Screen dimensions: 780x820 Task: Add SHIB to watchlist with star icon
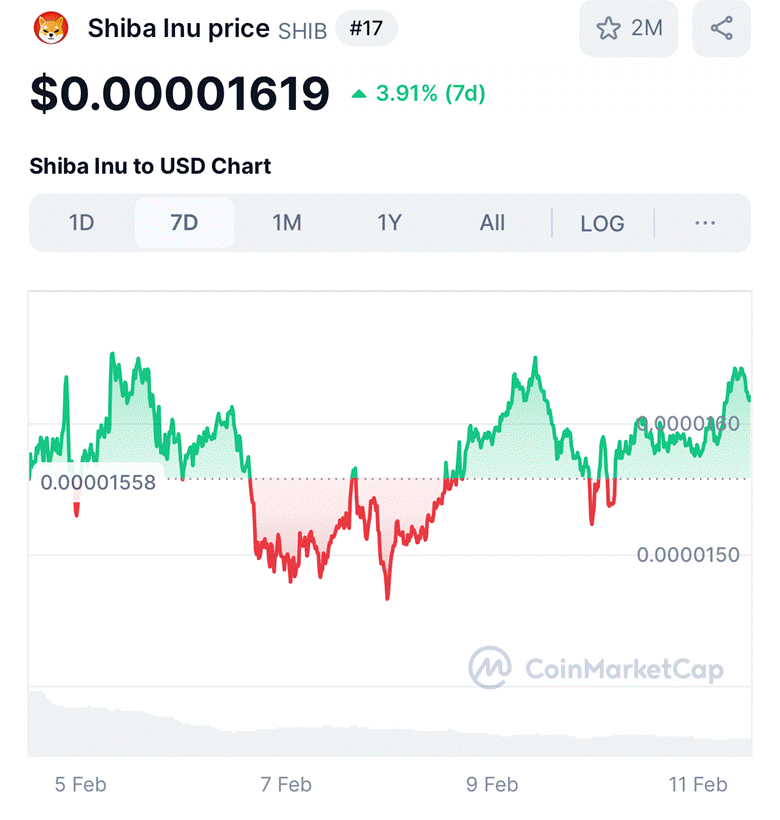tap(609, 28)
